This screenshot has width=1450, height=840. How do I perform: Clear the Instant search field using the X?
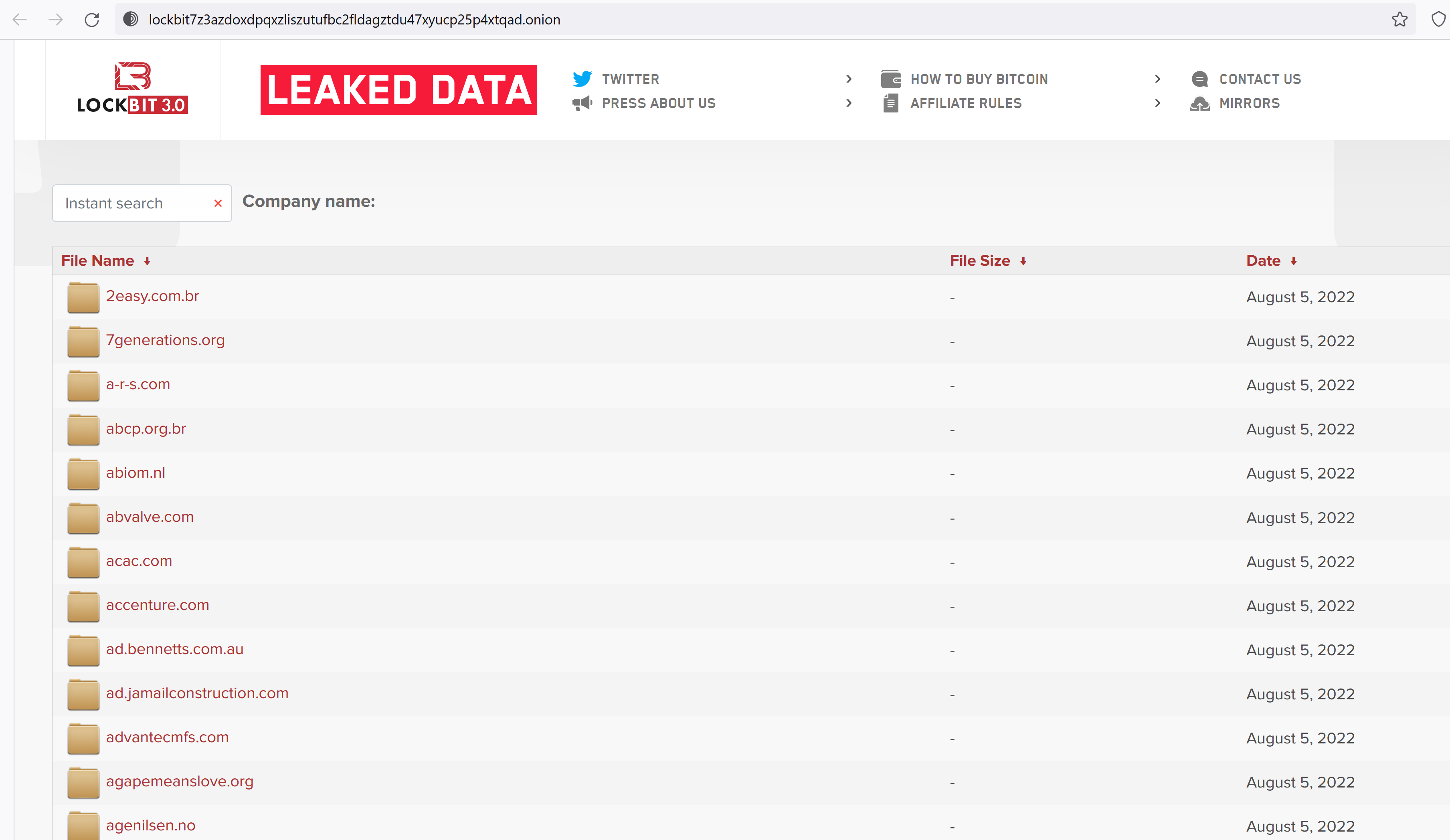pos(218,203)
